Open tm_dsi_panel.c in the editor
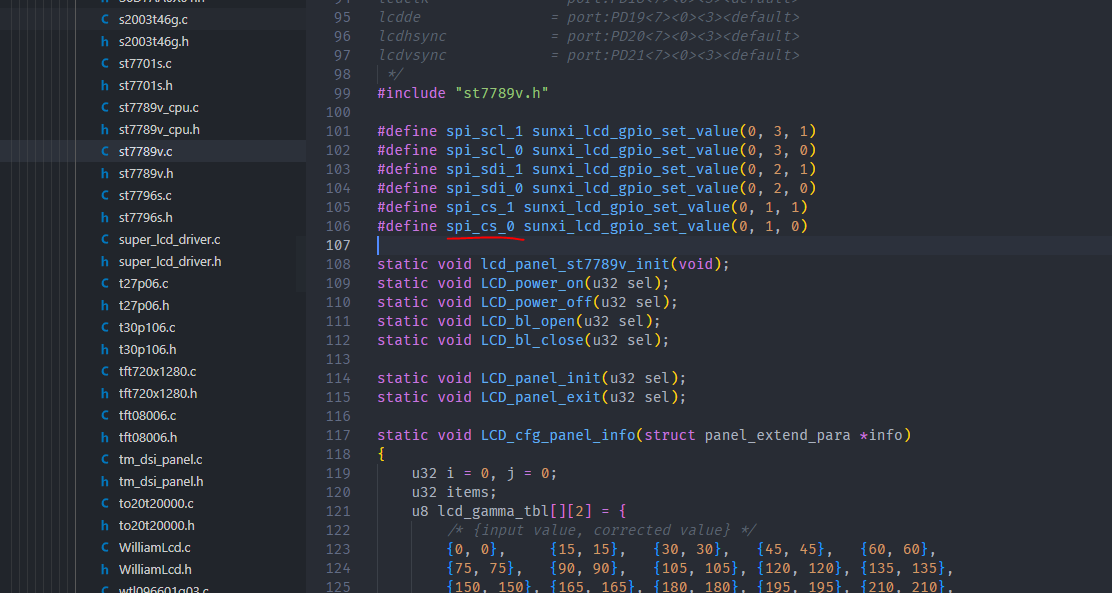 pyautogui.click(x=160, y=459)
